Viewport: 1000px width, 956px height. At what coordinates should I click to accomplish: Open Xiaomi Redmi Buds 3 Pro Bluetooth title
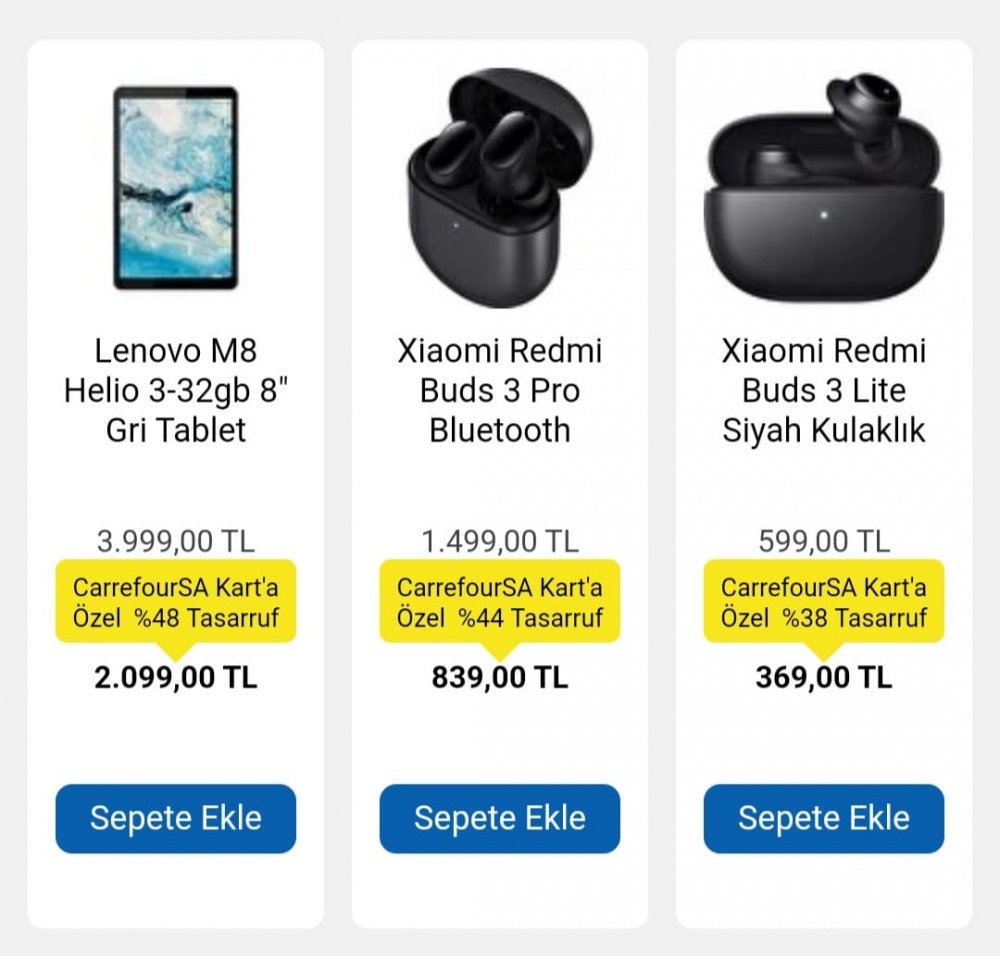(x=499, y=390)
